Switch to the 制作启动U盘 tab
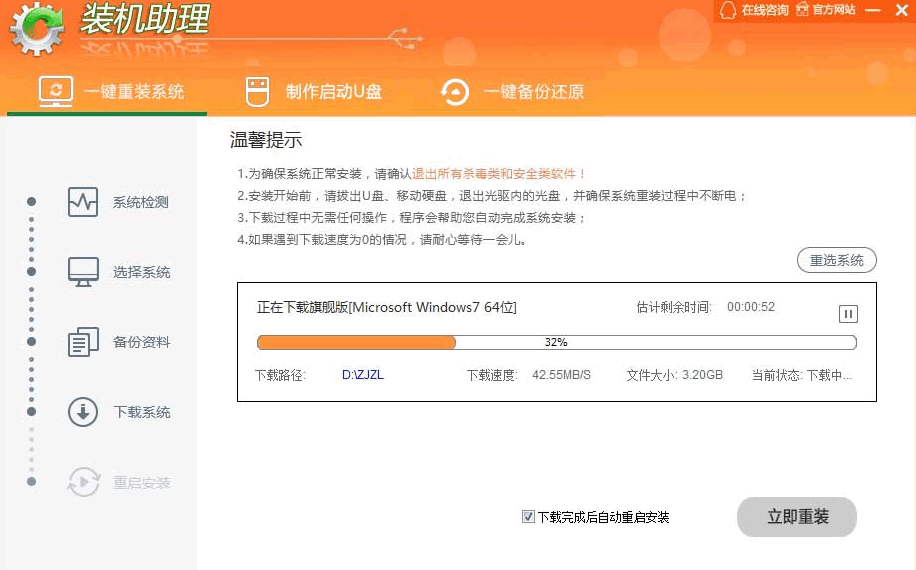This screenshot has height=570, width=916. tap(314, 92)
